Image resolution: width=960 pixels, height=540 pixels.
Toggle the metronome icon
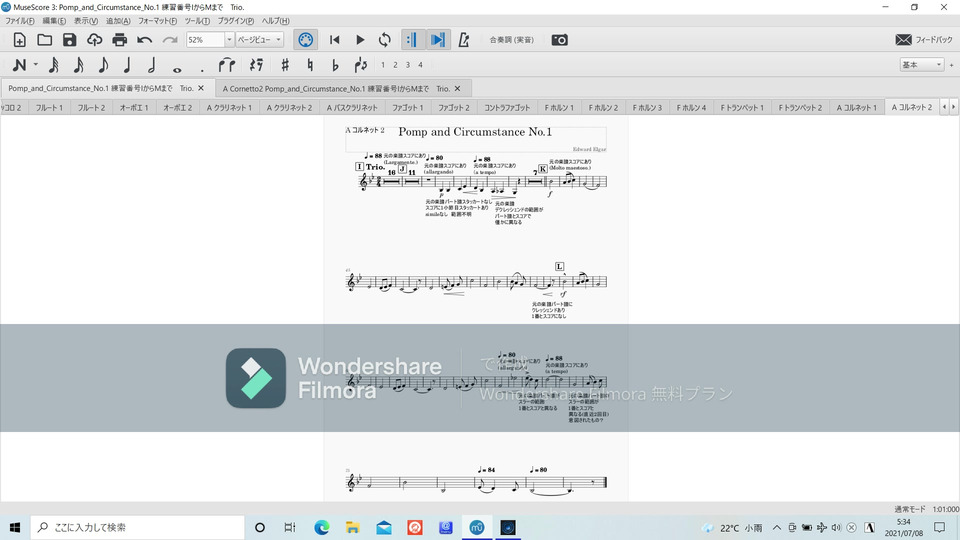(x=463, y=40)
